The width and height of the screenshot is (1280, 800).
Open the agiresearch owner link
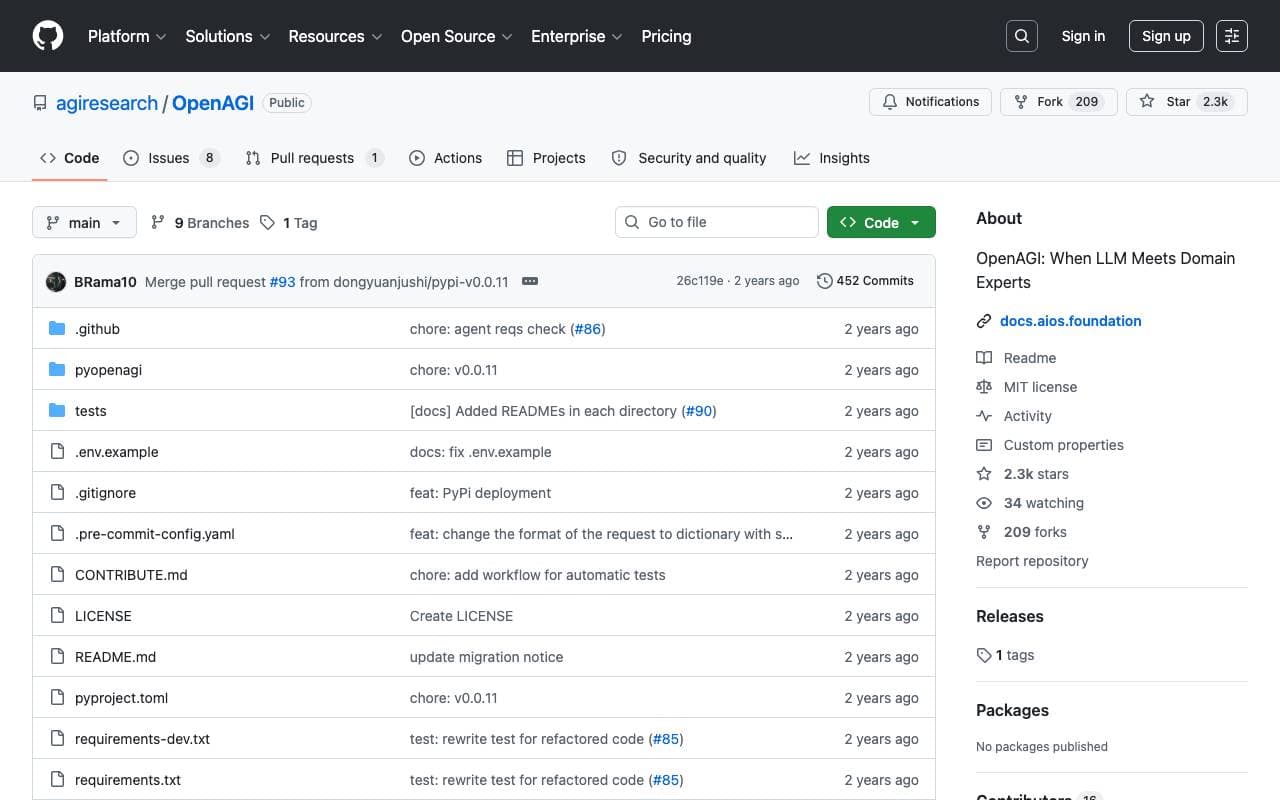tap(107, 103)
